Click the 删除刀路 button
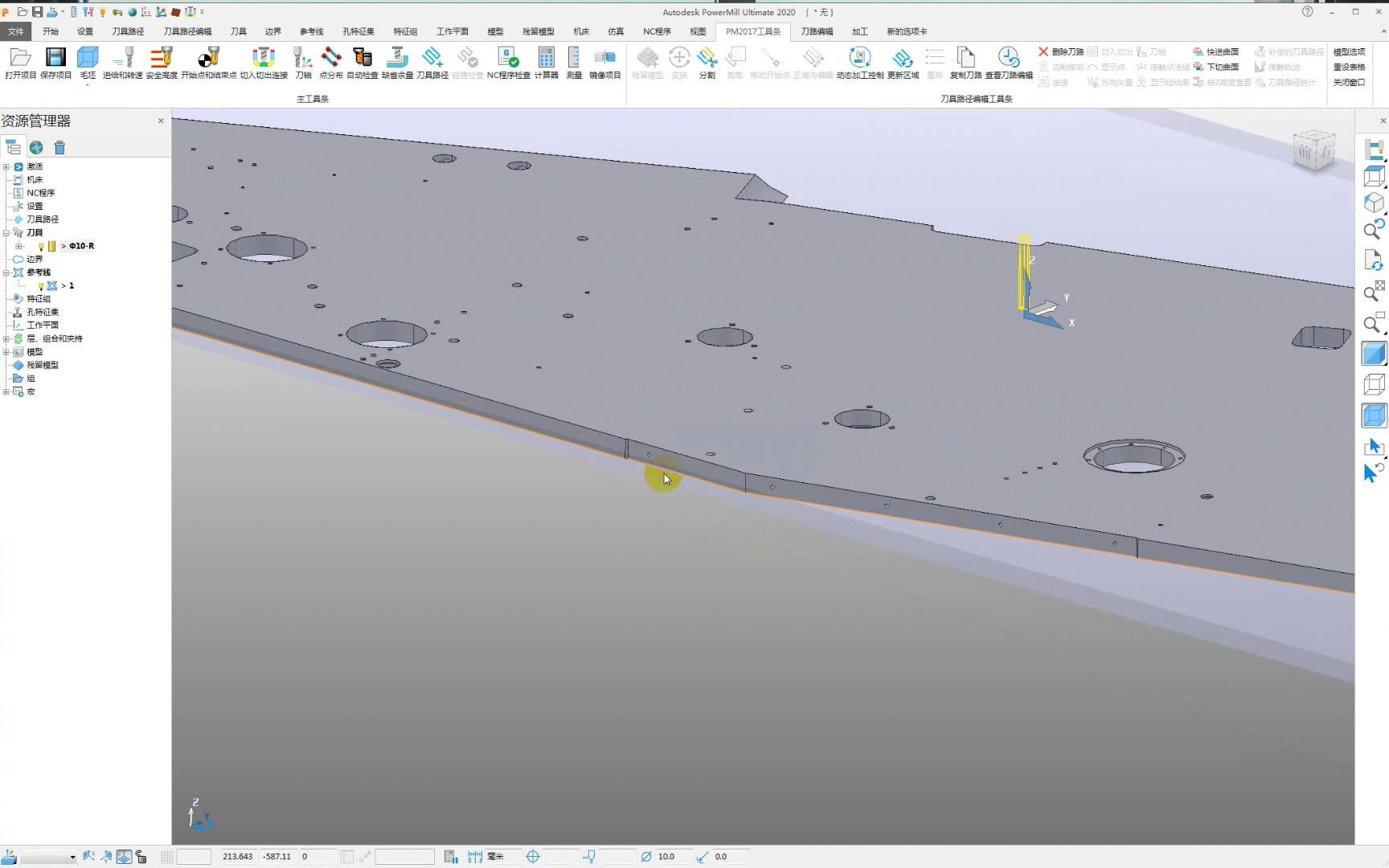The height and width of the screenshot is (868, 1389). point(1060,51)
